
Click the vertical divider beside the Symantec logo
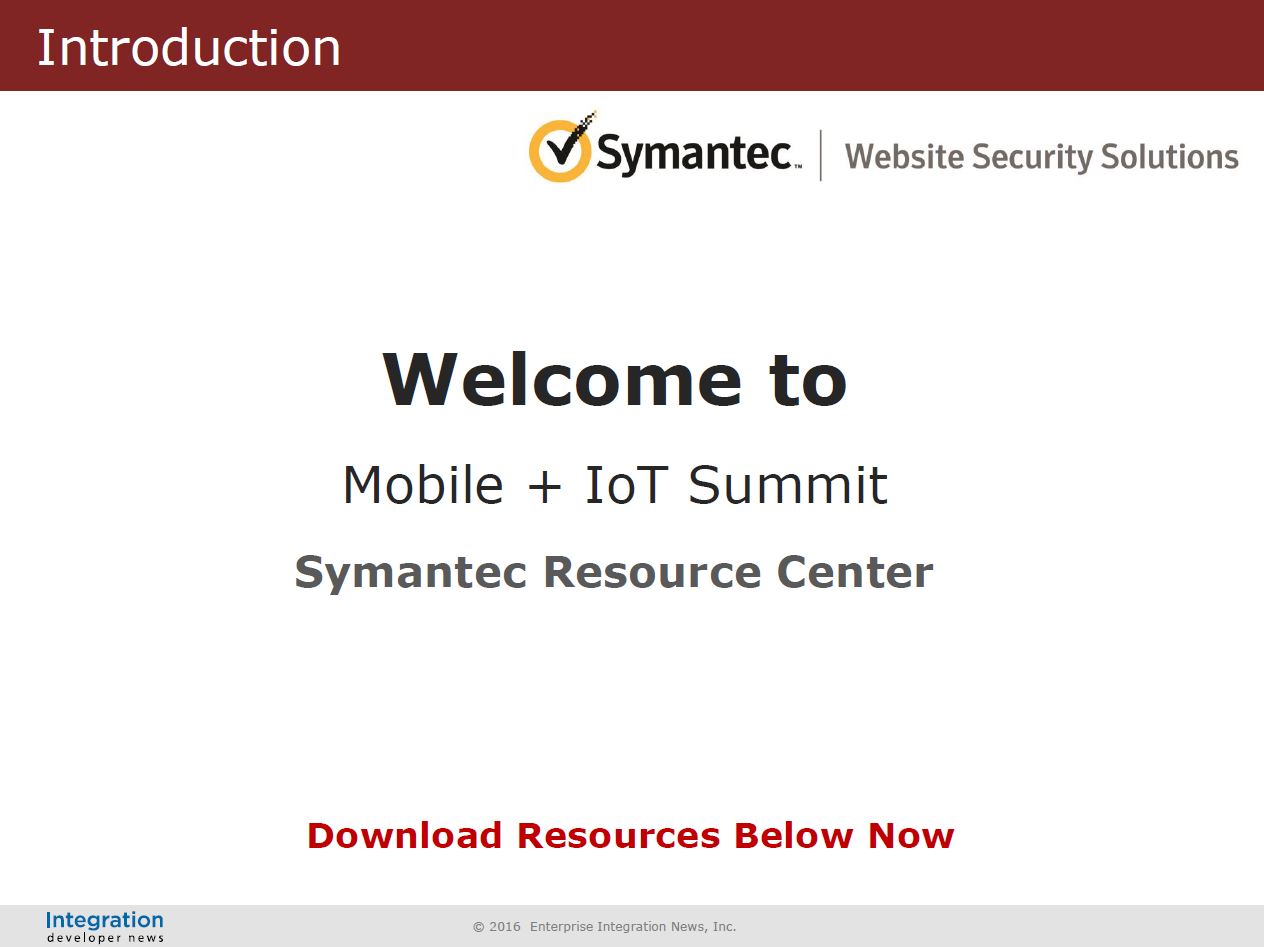tap(821, 155)
